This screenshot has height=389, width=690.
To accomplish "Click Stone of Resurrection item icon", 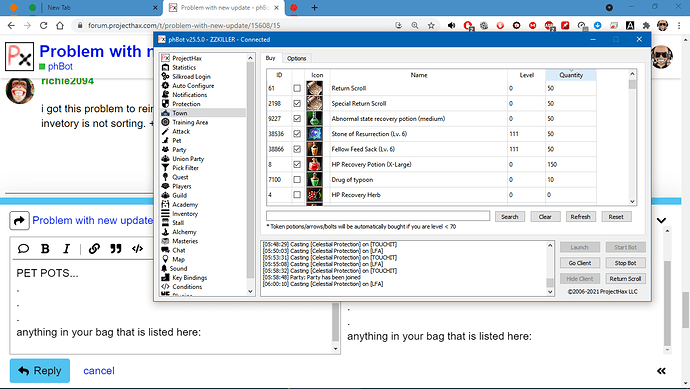I will point(315,134).
